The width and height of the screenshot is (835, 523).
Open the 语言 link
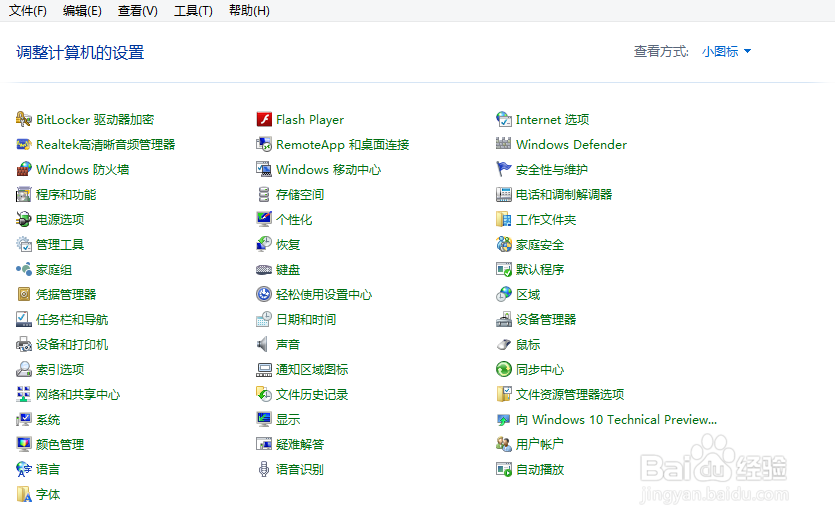click(48, 470)
